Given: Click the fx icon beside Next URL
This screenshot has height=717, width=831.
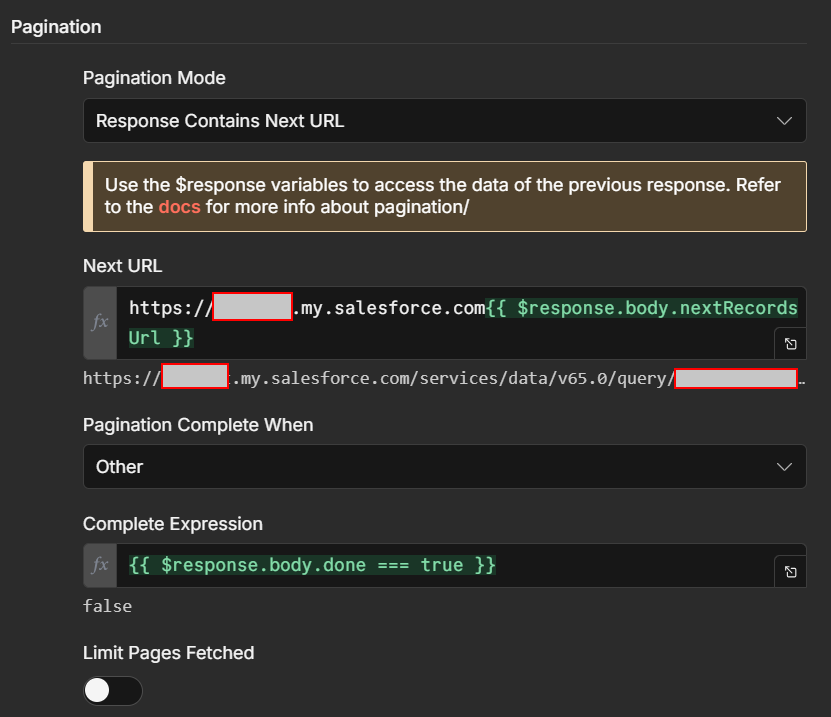Looking at the screenshot, I should click(x=100, y=322).
